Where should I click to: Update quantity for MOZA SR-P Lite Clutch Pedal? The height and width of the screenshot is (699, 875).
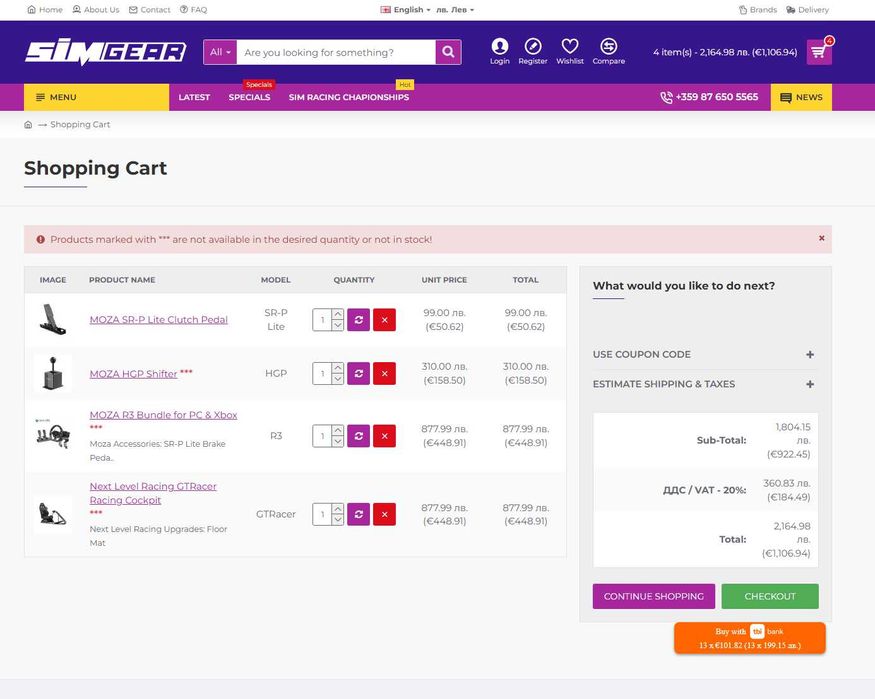[x=358, y=320]
